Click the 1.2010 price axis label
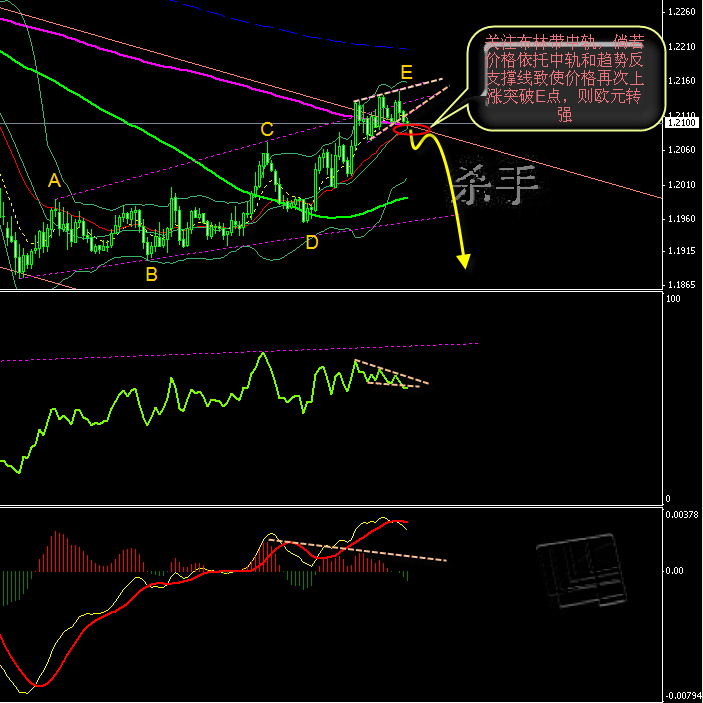This screenshot has width=703, height=703. [x=681, y=185]
